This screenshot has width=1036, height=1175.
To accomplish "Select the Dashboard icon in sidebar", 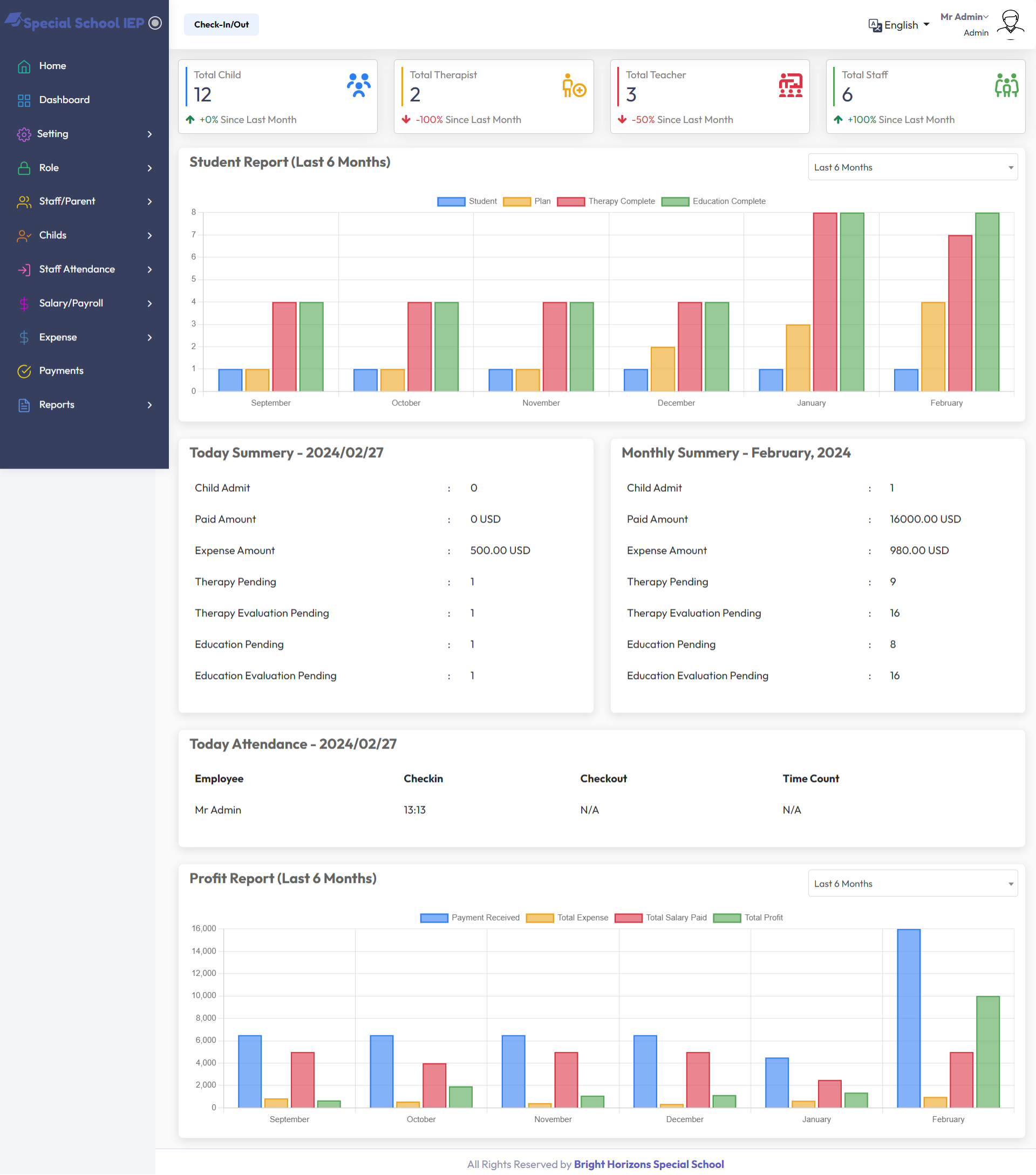I will pos(24,99).
